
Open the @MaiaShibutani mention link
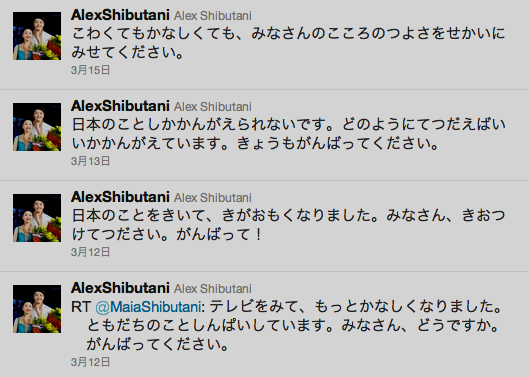[148, 307]
